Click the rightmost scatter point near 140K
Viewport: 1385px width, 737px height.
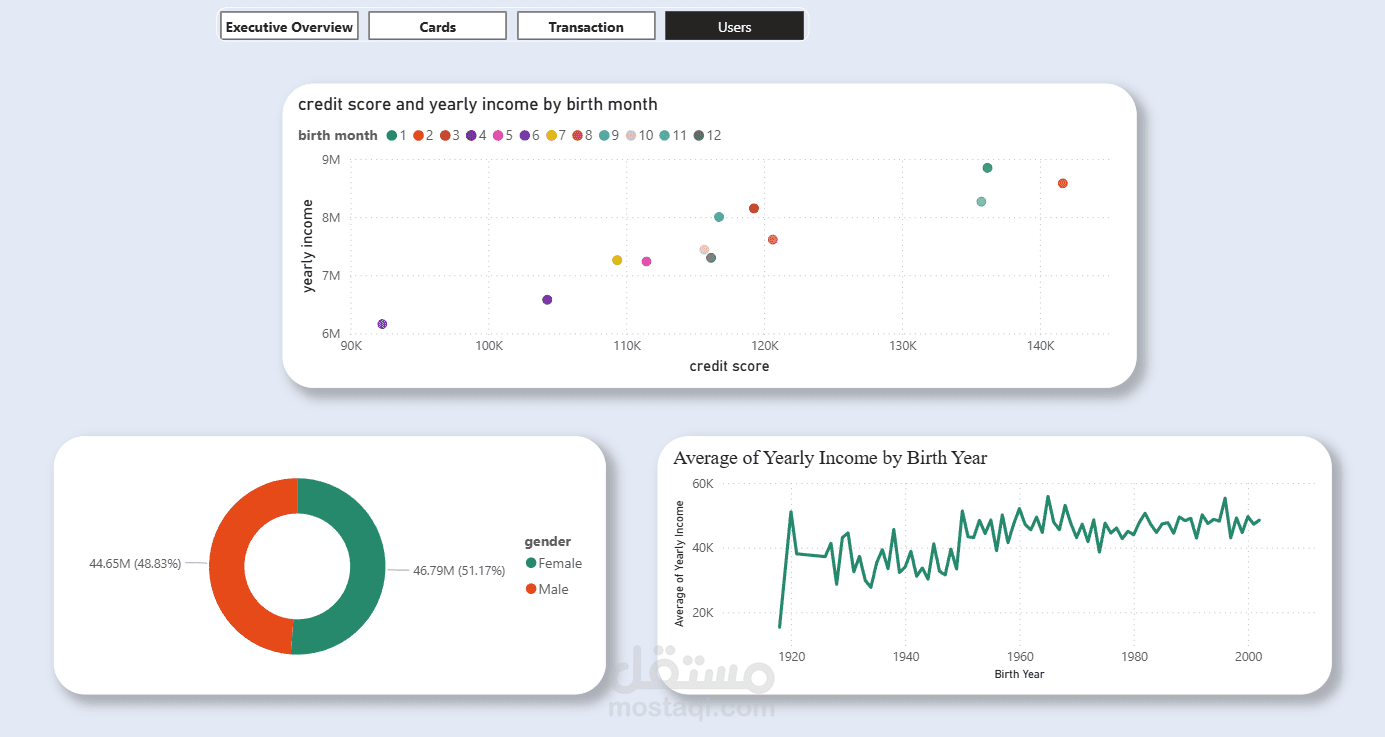(1062, 183)
